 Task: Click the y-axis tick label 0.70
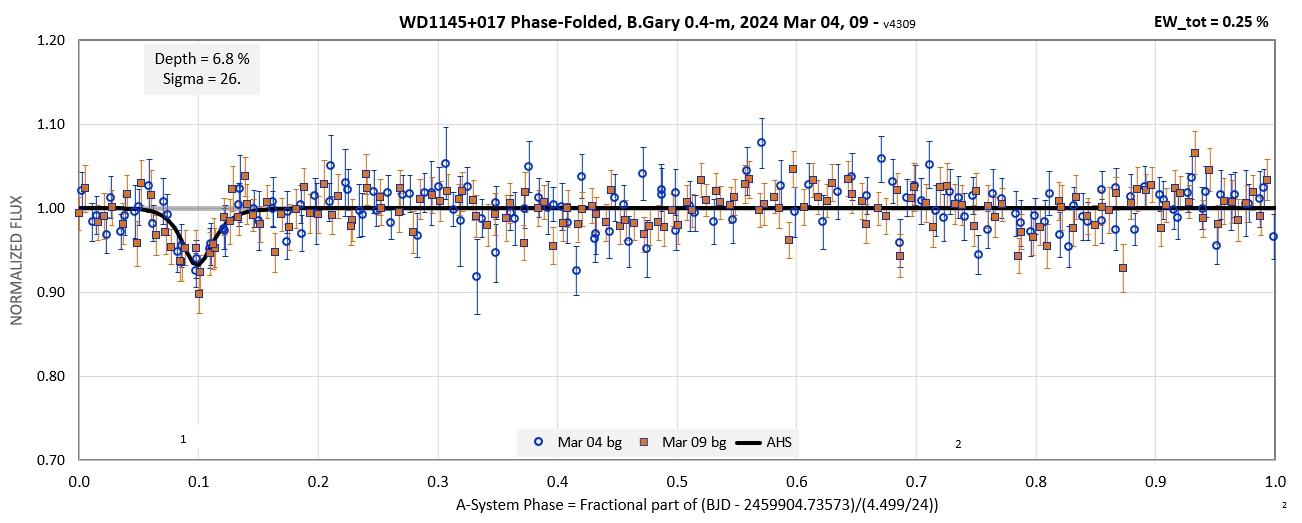pos(50,461)
